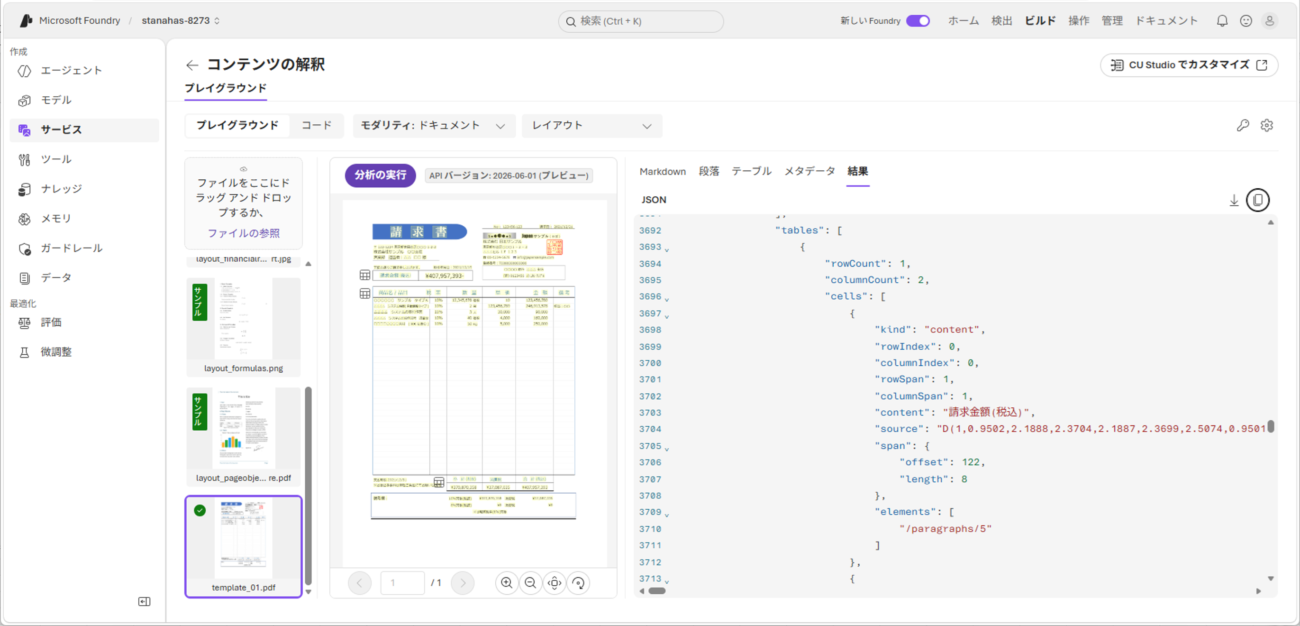
Task: Copy the JSON result to clipboard
Action: pyautogui.click(x=1258, y=200)
